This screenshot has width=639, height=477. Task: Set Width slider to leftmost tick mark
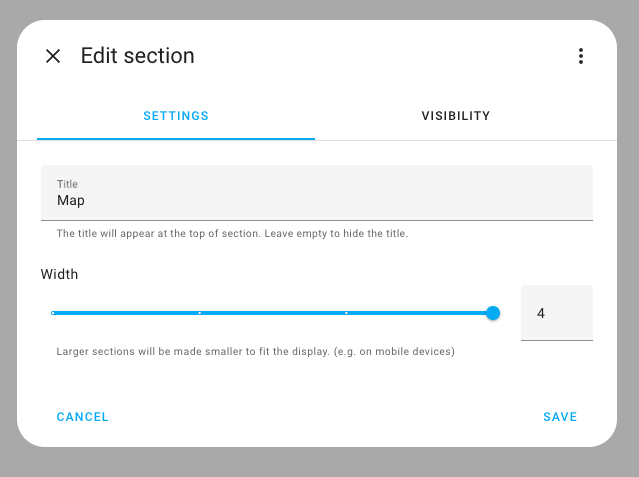[53, 313]
